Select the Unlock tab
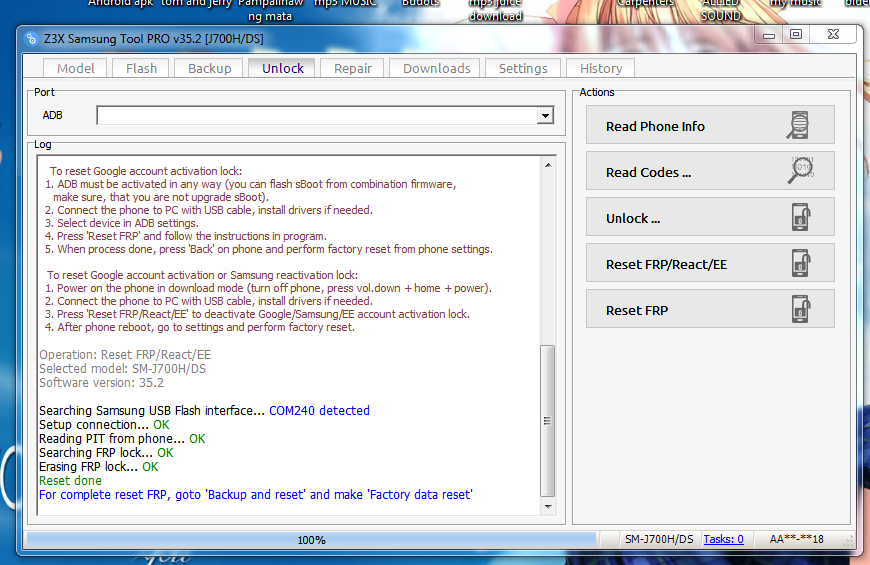Screen dimensions: 870x565 coord(282,68)
